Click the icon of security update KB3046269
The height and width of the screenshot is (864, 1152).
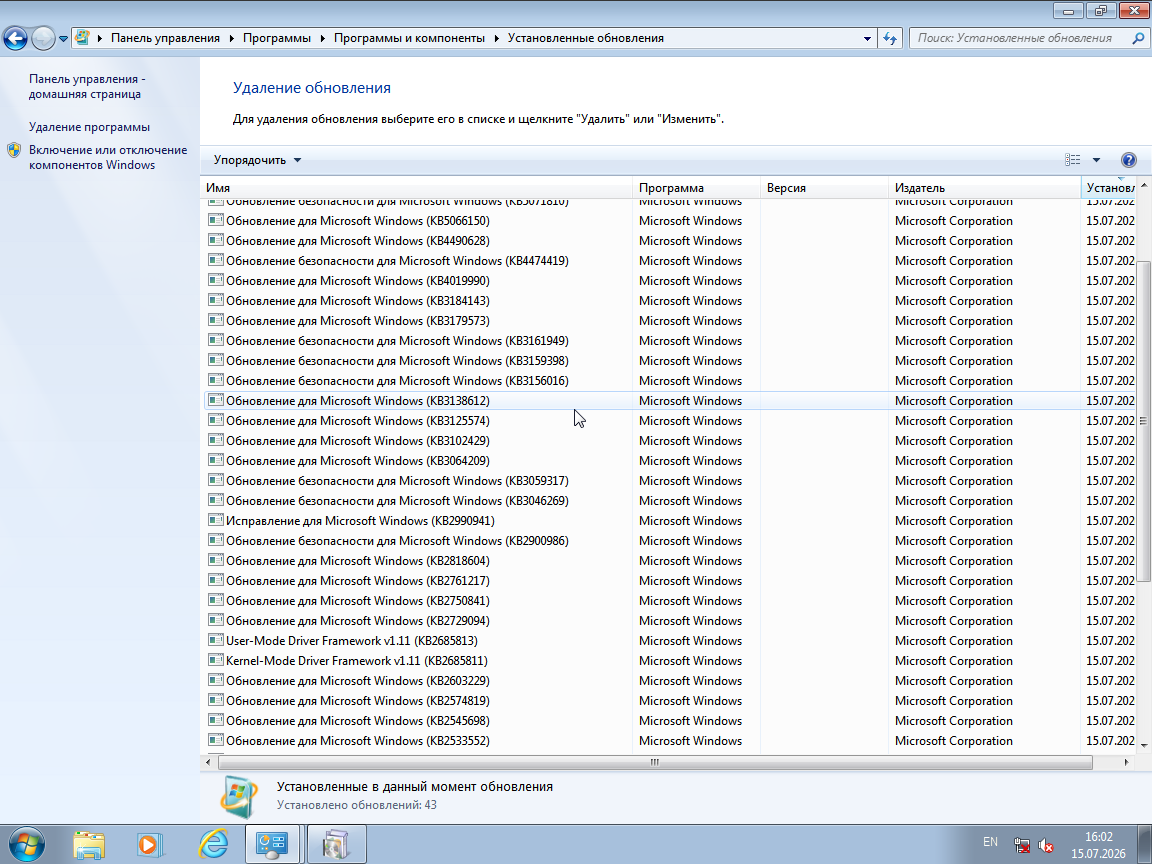coord(215,500)
